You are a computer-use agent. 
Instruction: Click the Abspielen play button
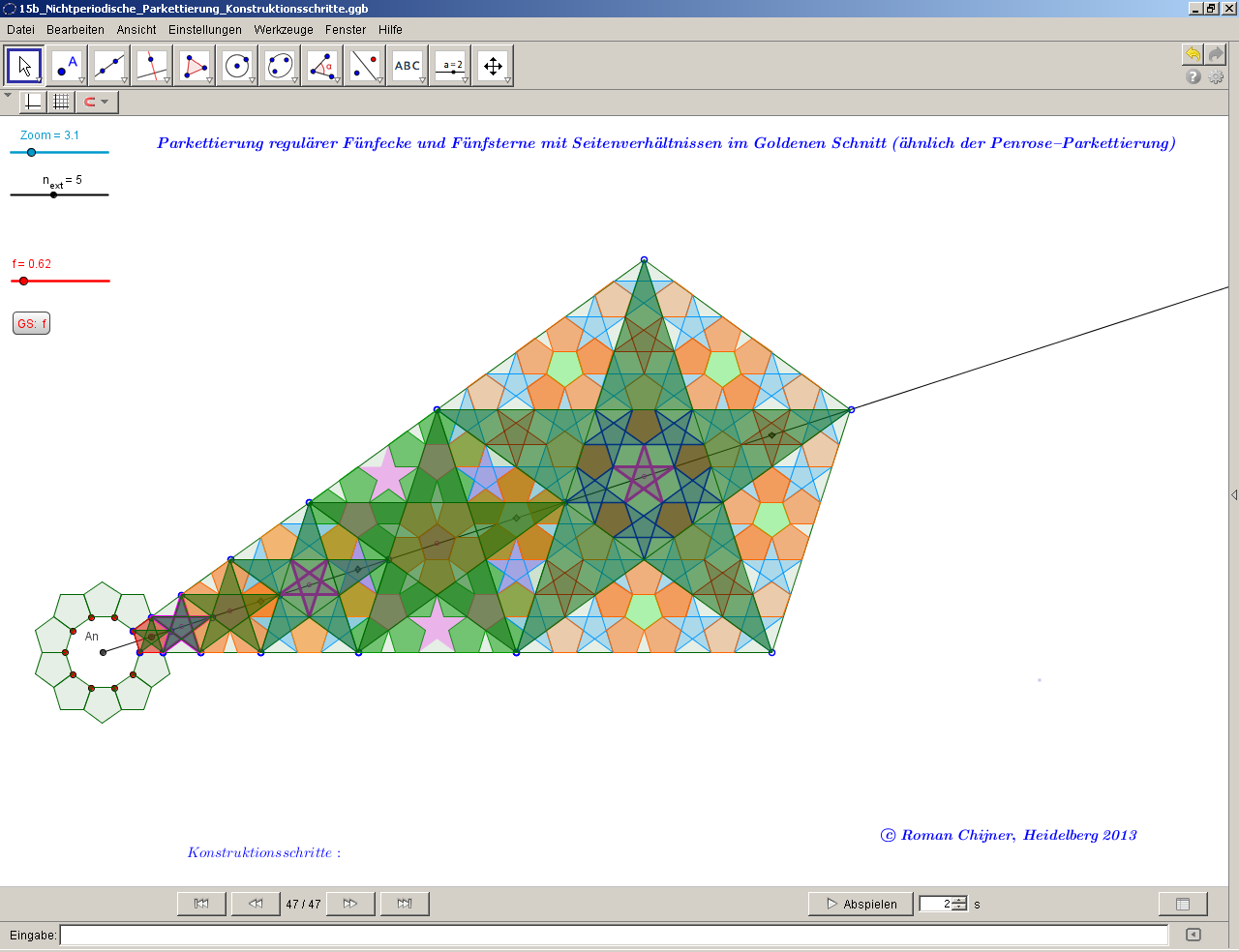(x=861, y=904)
